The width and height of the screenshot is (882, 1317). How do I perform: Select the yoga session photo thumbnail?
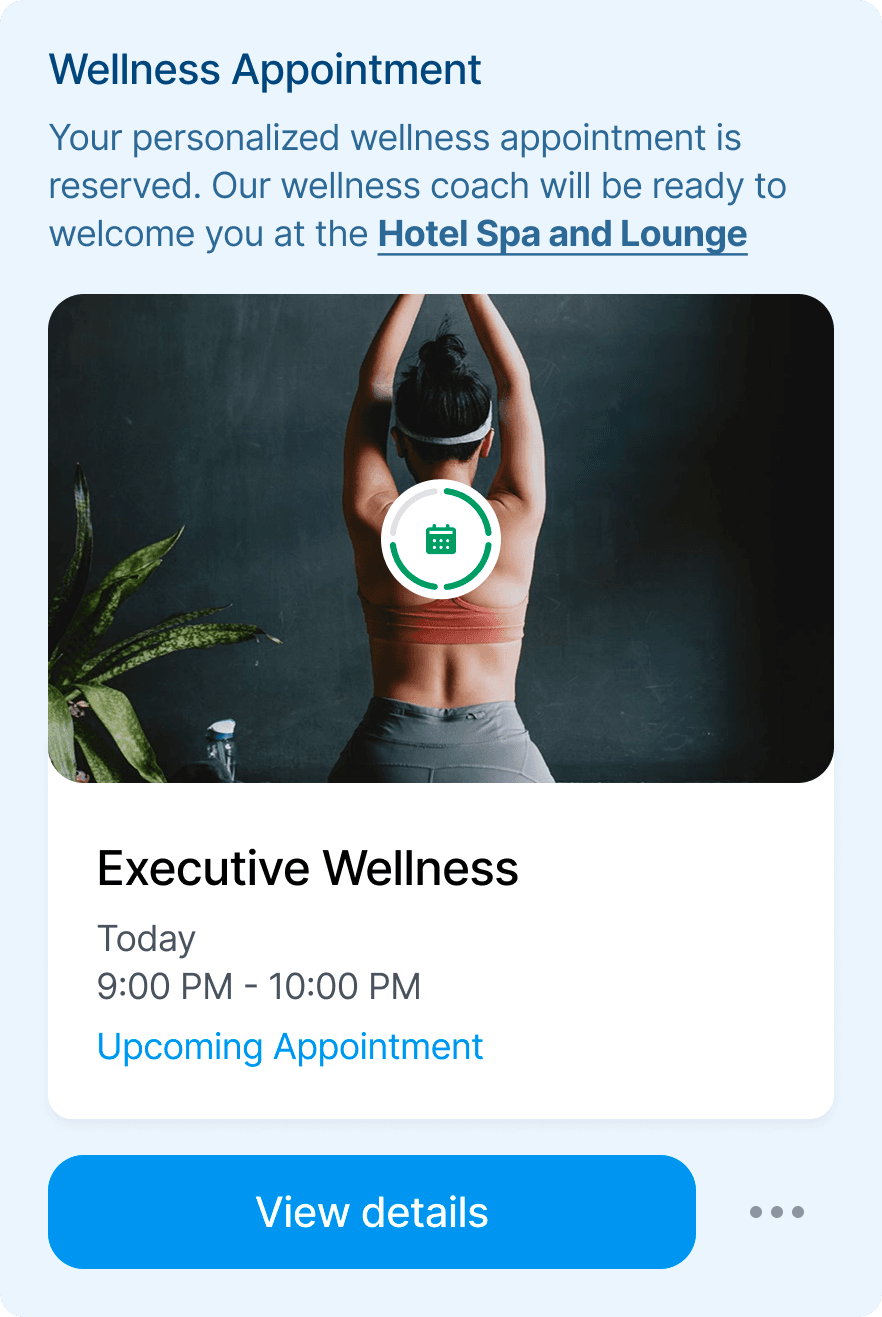(x=441, y=538)
